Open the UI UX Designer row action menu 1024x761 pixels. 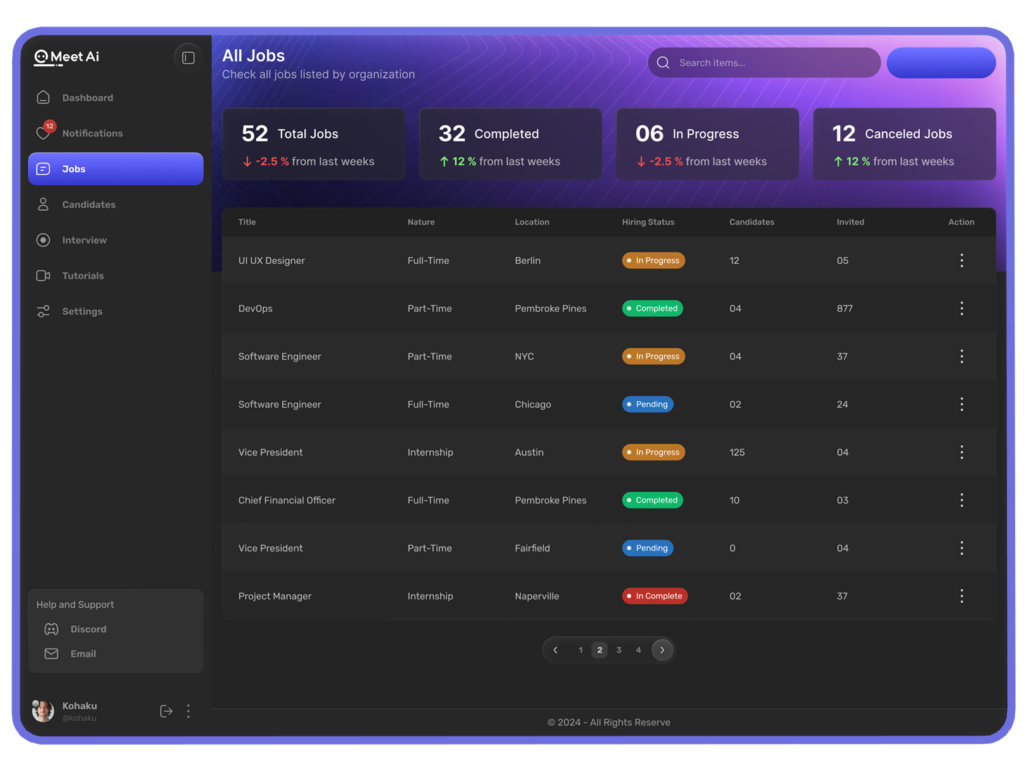[x=961, y=260]
